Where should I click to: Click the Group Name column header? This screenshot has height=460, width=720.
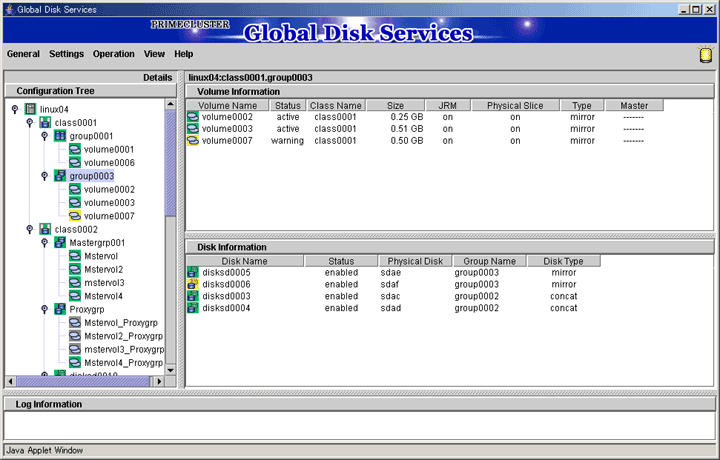[489, 261]
